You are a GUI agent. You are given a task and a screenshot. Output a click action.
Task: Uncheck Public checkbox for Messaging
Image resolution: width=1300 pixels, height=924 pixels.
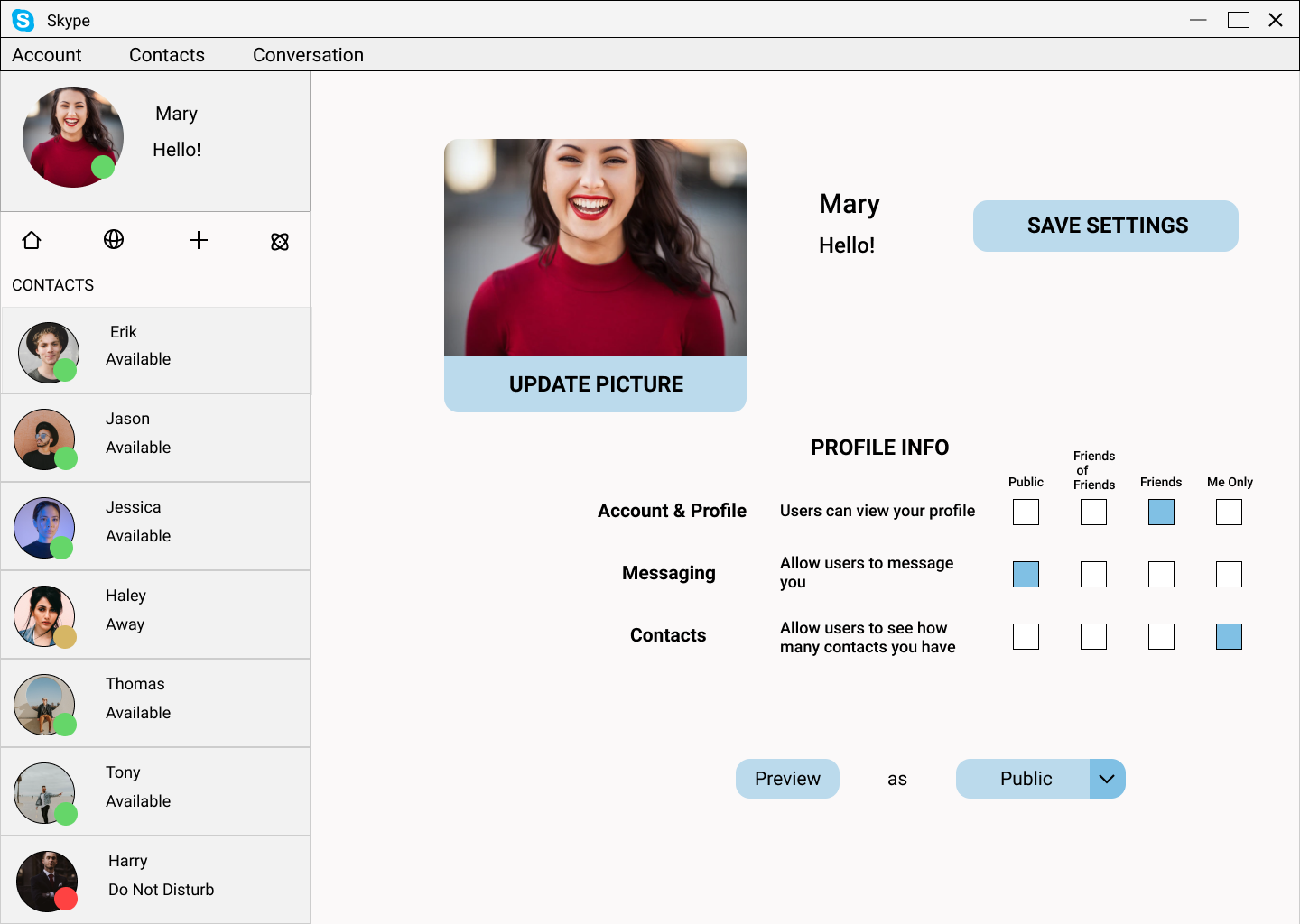1026,575
